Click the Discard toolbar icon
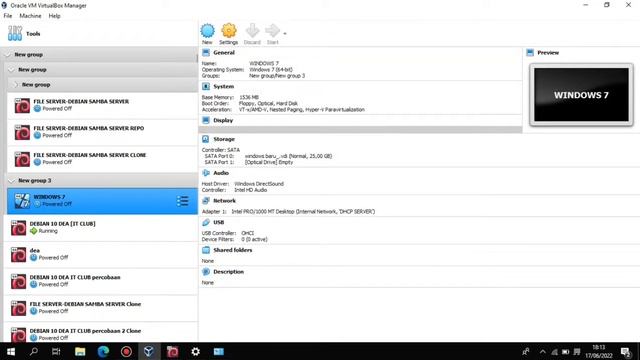Image resolution: width=640 pixels, height=360 pixels. pos(252,31)
